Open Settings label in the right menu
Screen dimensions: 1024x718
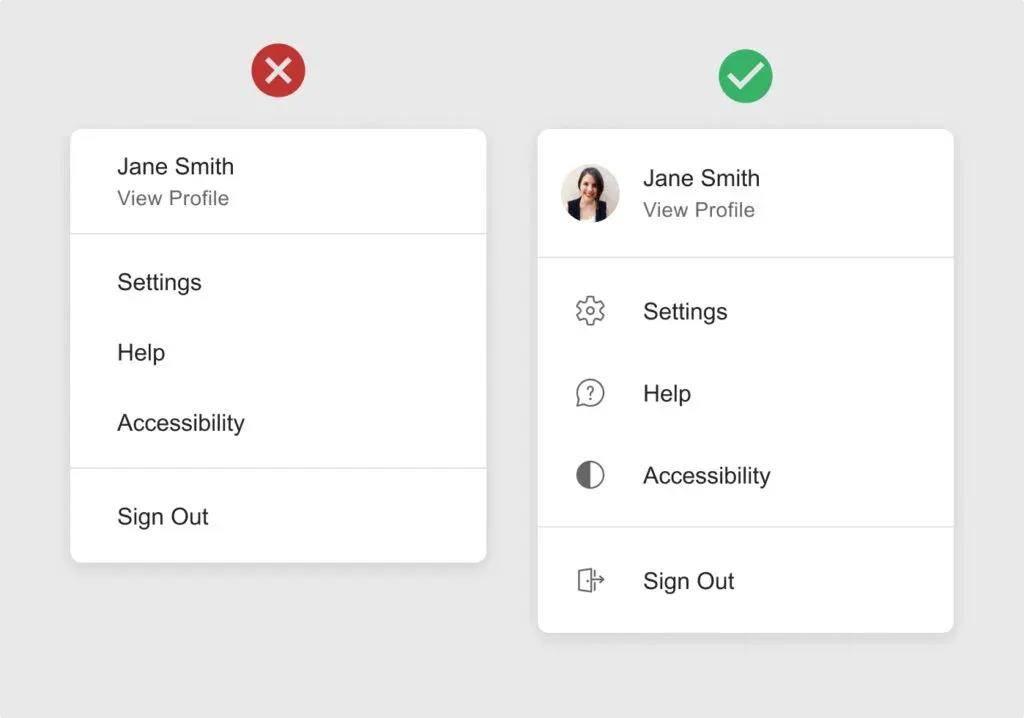coord(685,312)
